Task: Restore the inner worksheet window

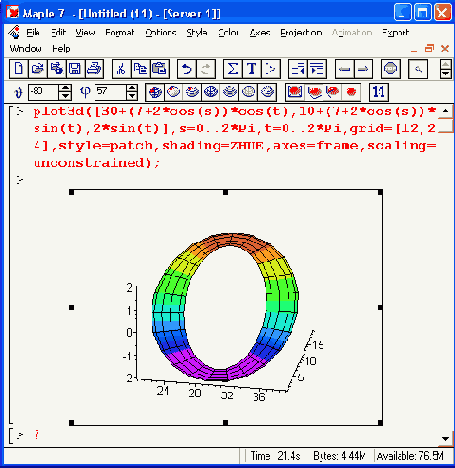Action: coord(429,49)
